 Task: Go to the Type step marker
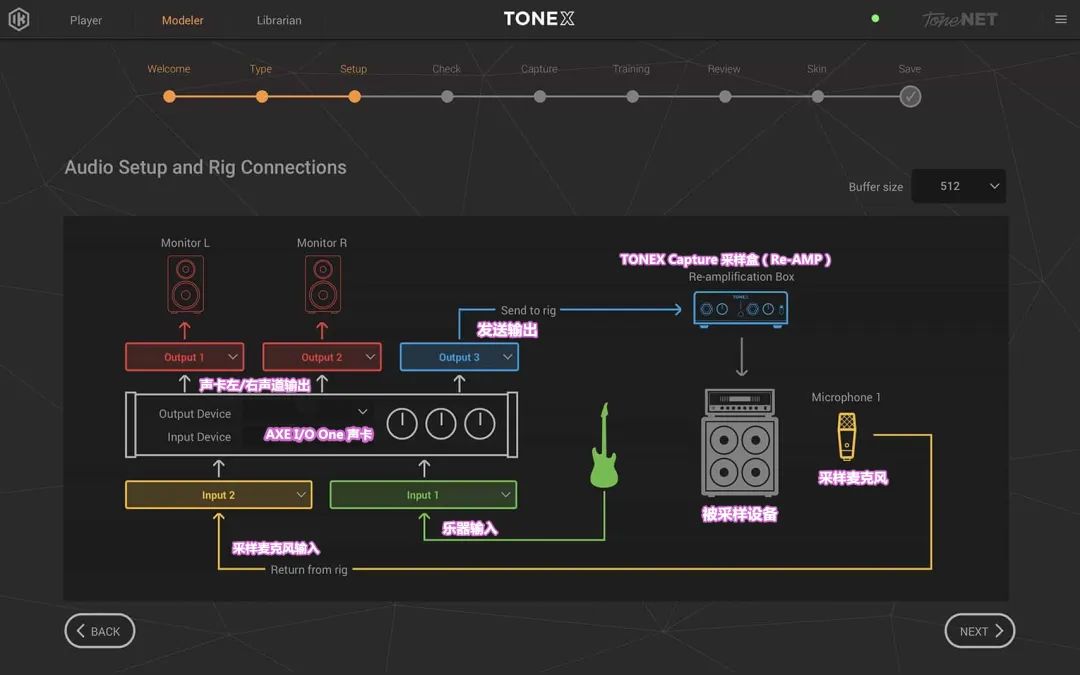[x=262, y=96]
